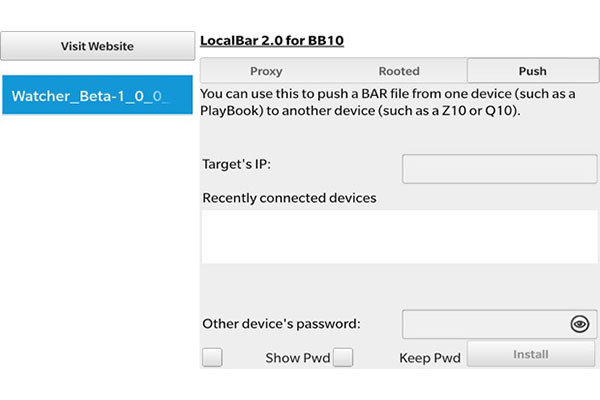This screenshot has width=600, height=400.
Task: Enable the Show Pwd checkbox
Action: tap(212, 357)
